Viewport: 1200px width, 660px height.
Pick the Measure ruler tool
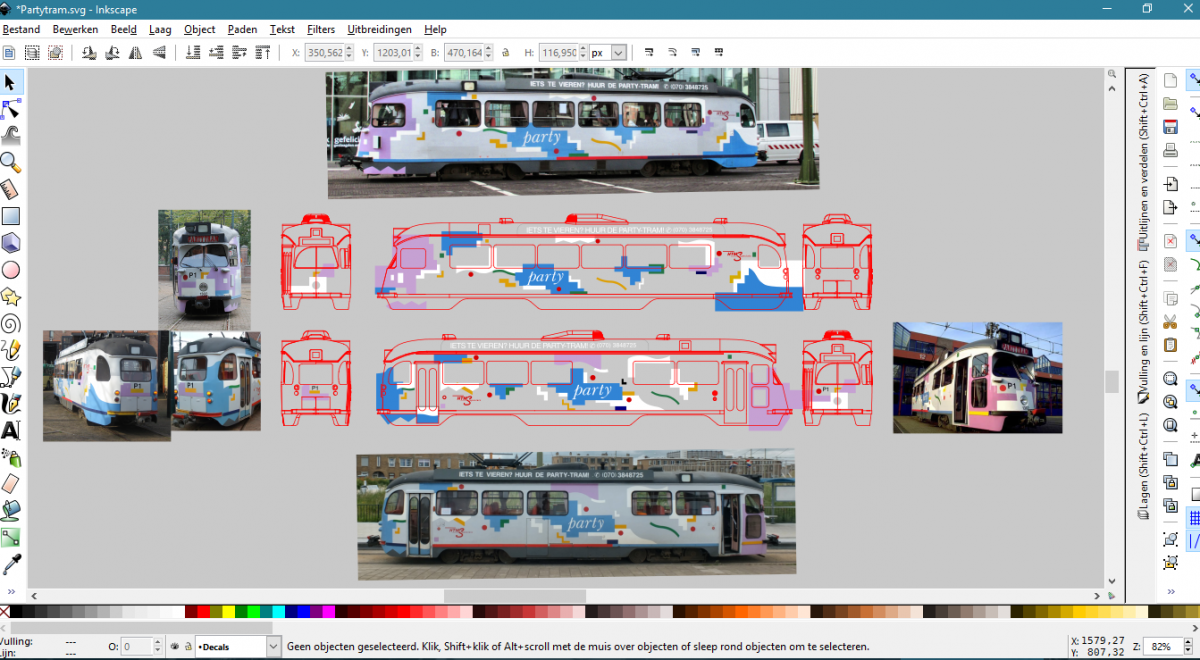click(x=11, y=189)
